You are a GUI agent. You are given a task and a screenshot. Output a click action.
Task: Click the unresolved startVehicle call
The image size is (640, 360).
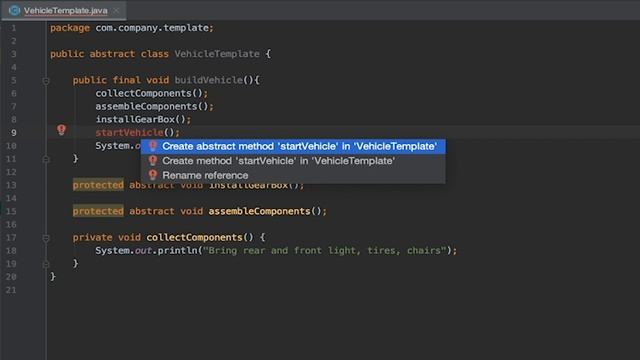point(129,133)
